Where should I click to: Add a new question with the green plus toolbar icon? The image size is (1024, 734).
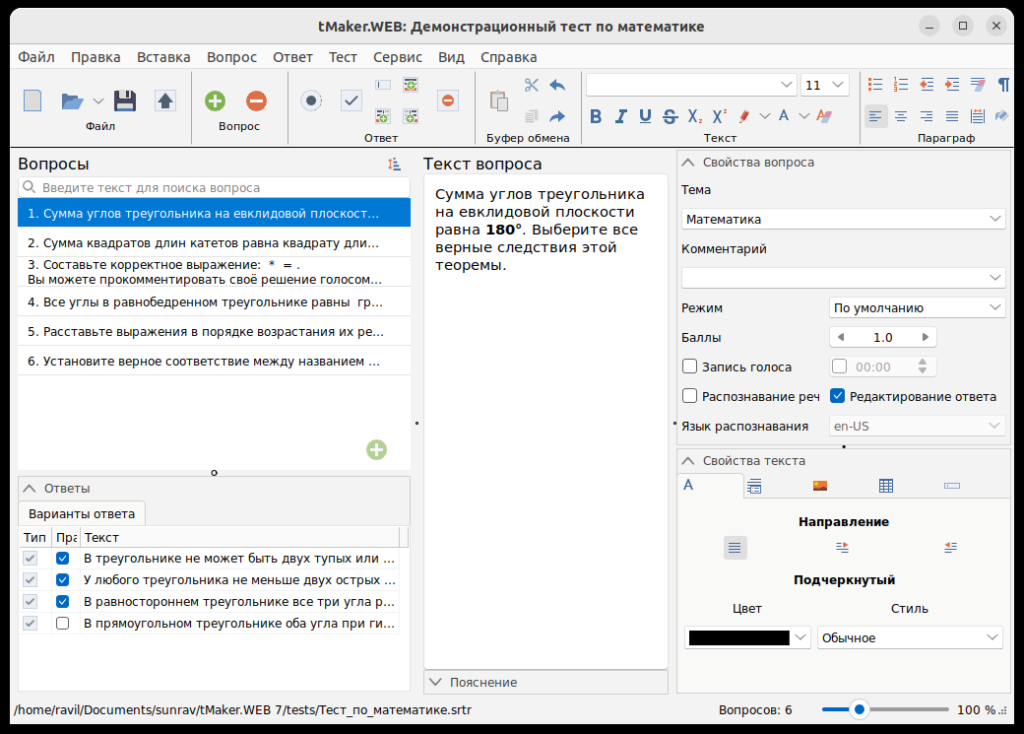(215, 101)
